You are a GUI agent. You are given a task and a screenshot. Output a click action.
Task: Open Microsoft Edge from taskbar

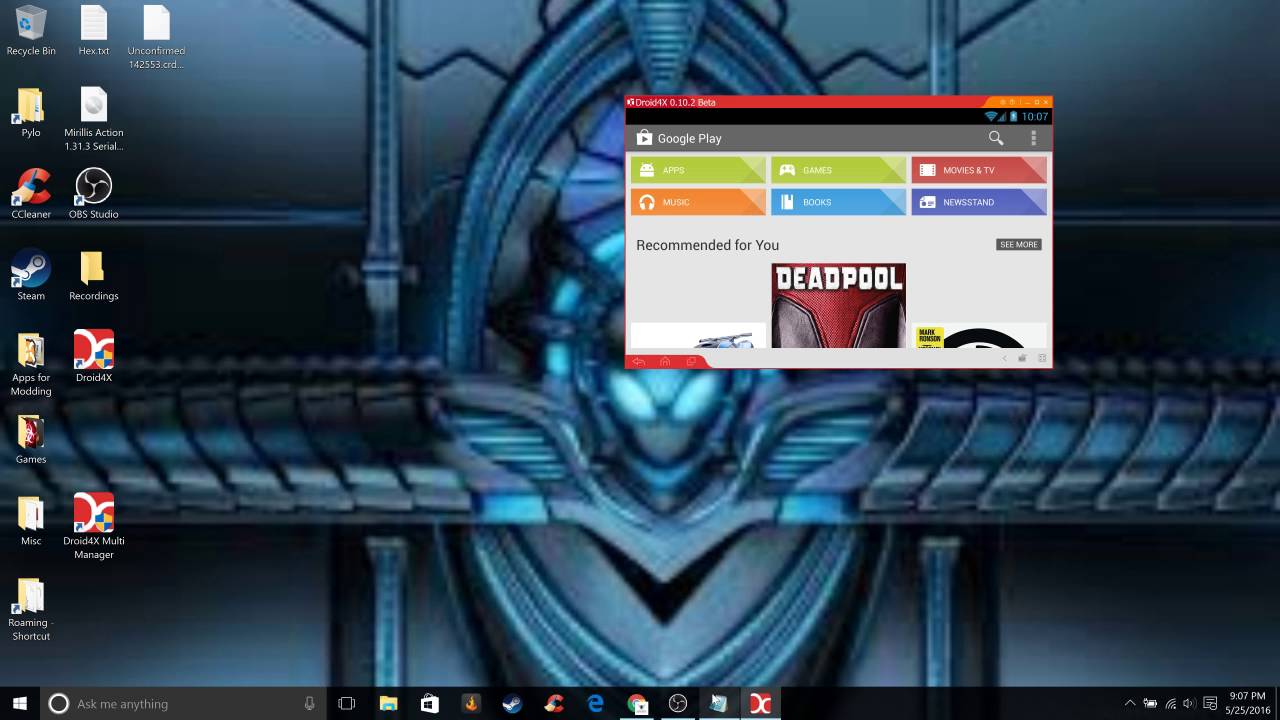(x=596, y=703)
